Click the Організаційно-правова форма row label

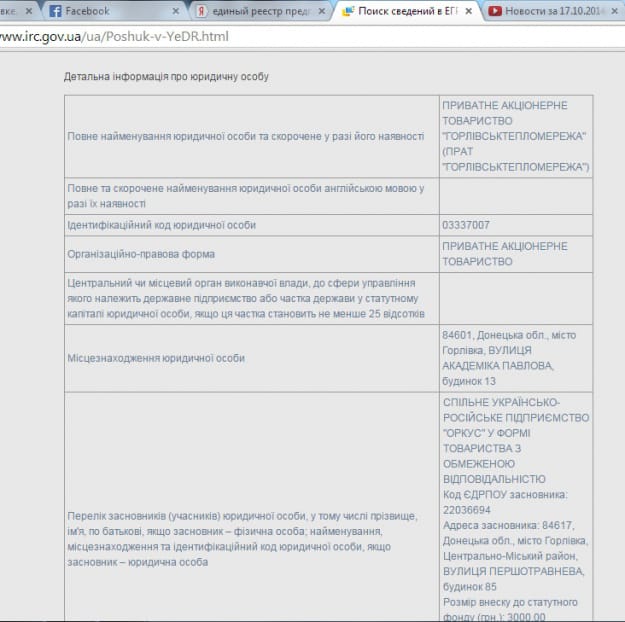click(141, 254)
